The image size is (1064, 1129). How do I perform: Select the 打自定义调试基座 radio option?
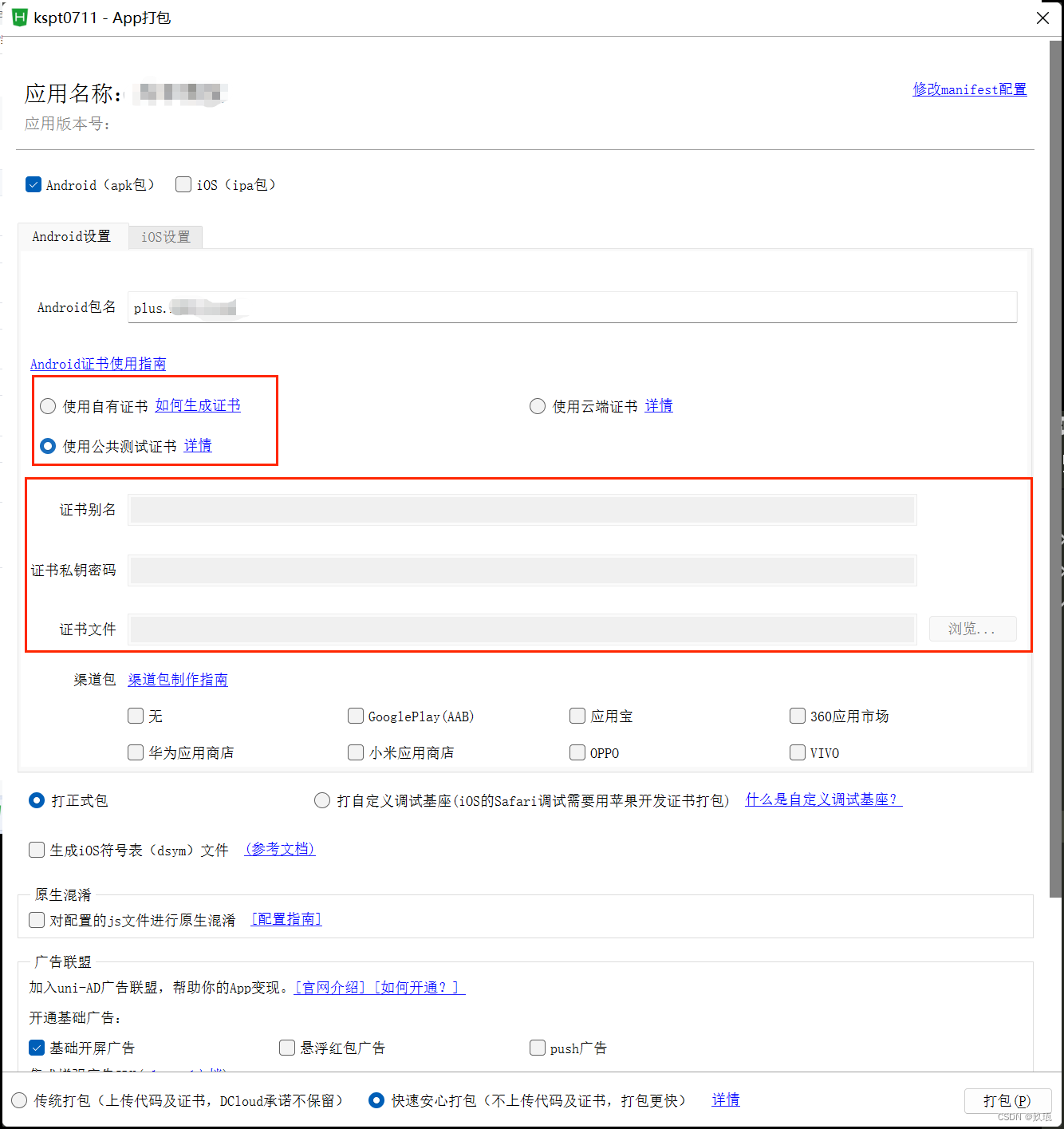coord(322,800)
